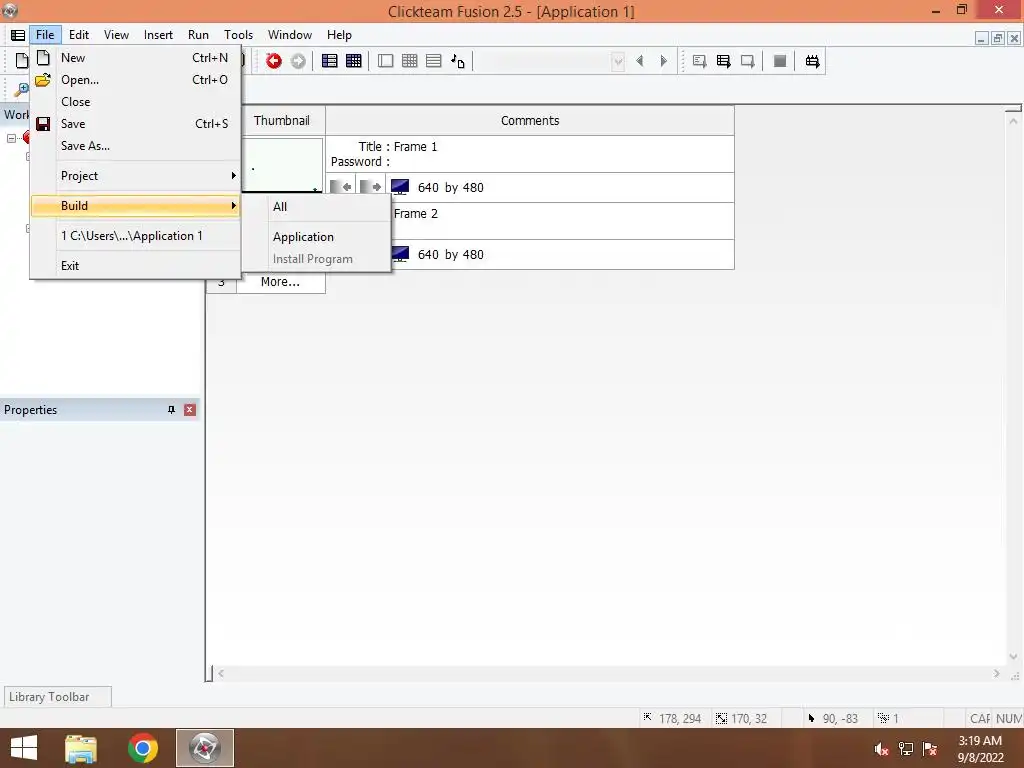Click the More... frame button
1024x768 pixels.
[281, 281]
